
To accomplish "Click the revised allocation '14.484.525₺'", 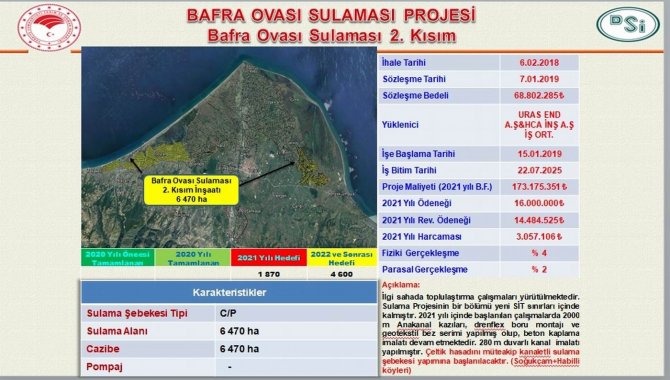I will pos(539,220).
